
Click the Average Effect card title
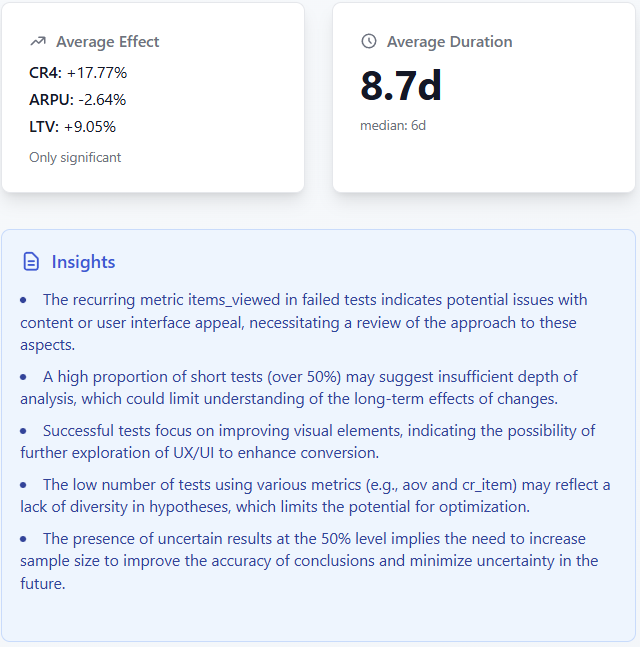[x=107, y=42]
